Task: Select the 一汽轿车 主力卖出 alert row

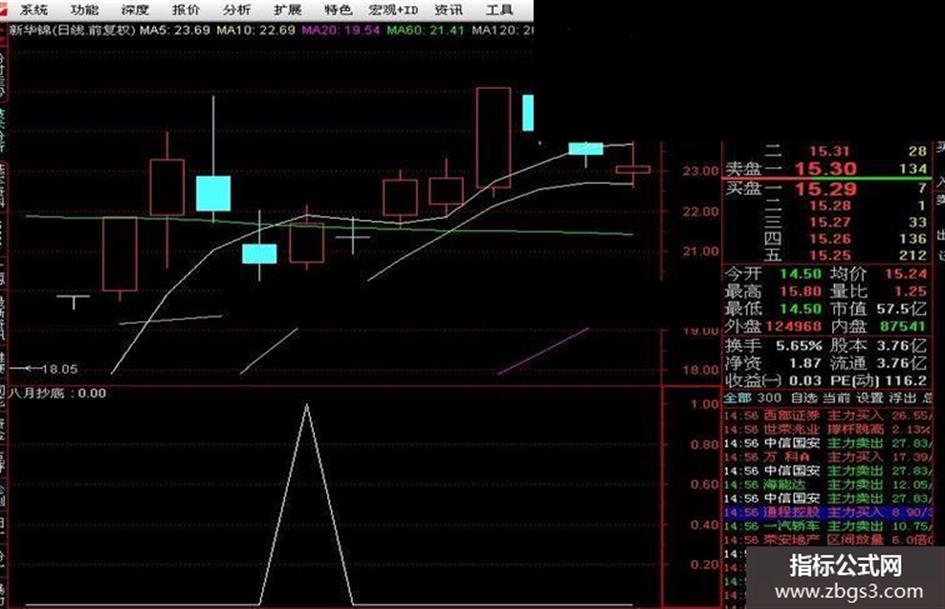Action: click(x=827, y=526)
